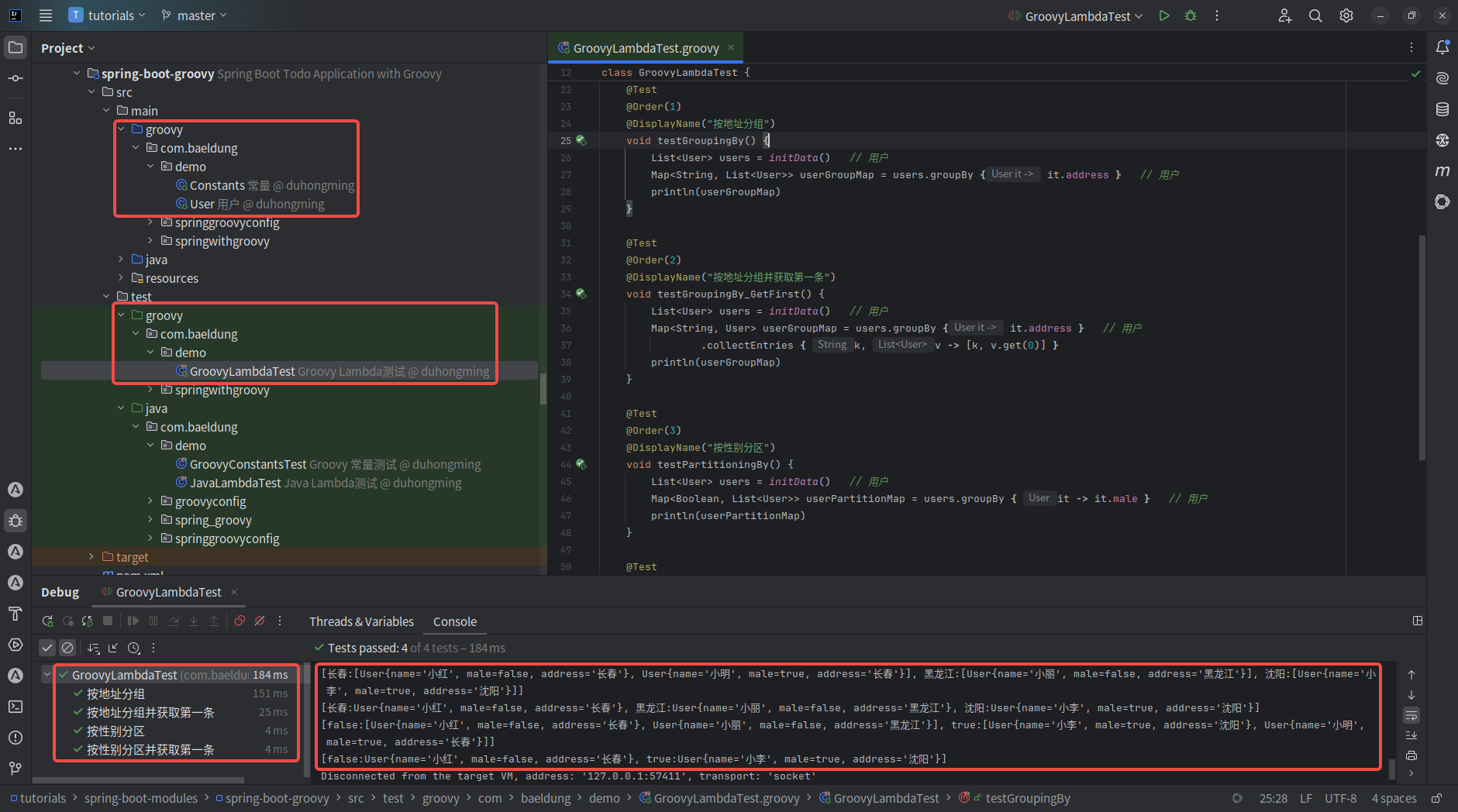Stop the debug session

pos(108,621)
